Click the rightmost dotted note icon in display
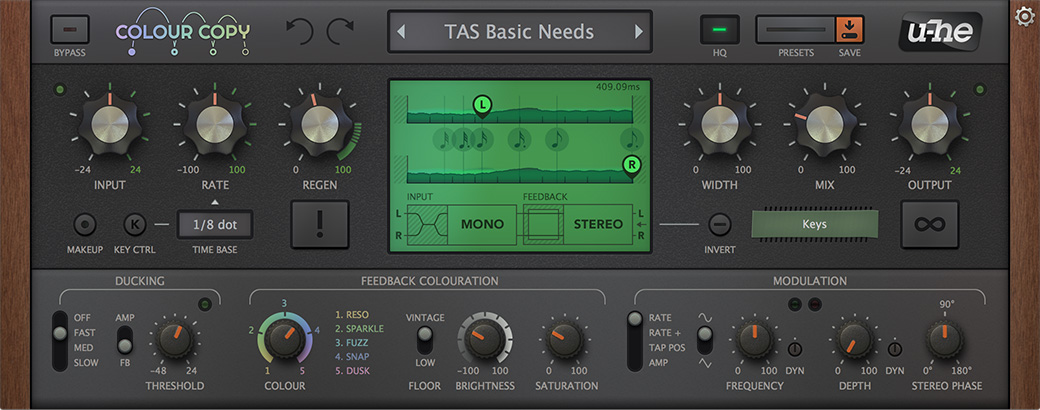The width and height of the screenshot is (1040, 410). (x=632, y=140)
